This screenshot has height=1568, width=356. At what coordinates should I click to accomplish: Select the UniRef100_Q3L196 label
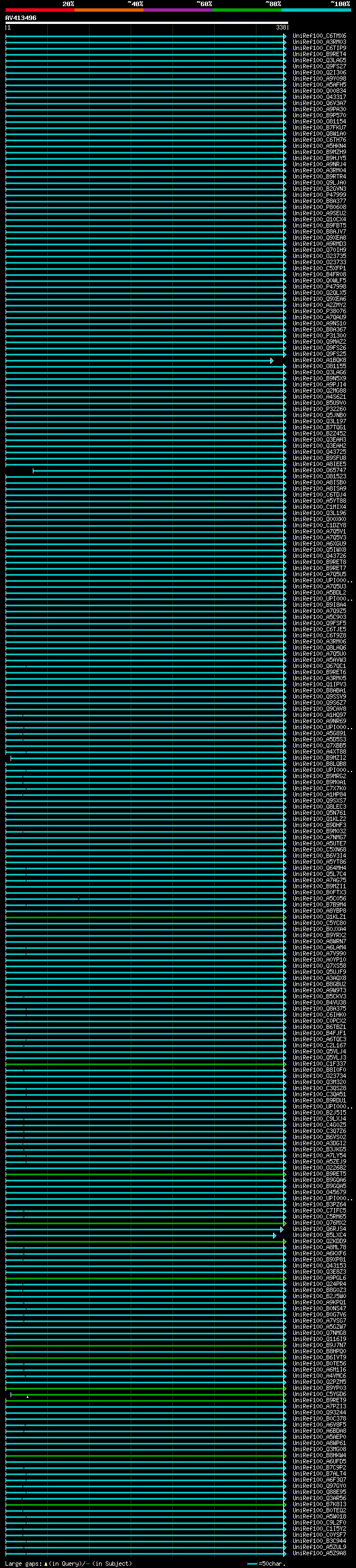(319, 513)
